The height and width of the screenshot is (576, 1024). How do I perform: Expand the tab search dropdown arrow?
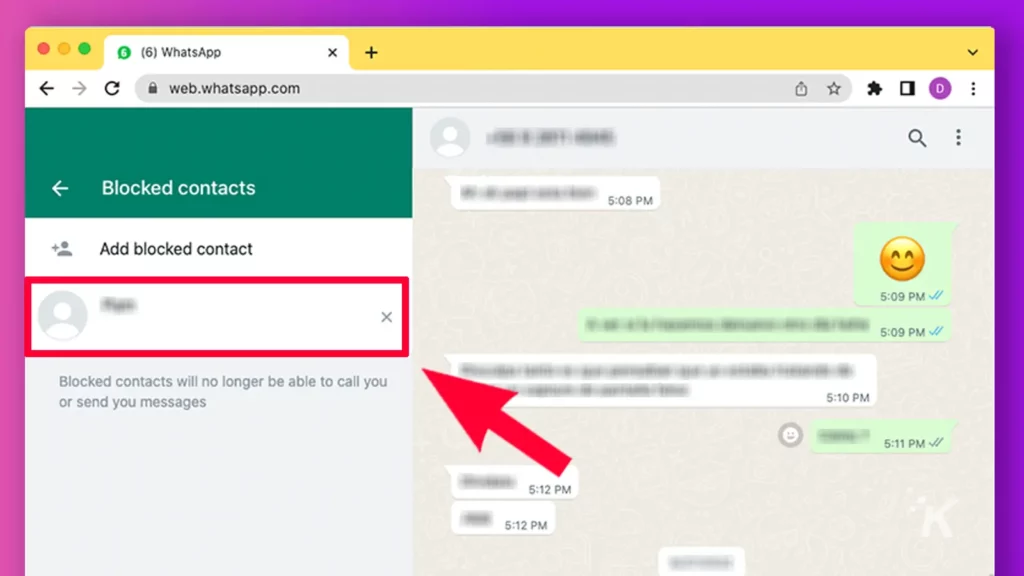click(972, 52)
